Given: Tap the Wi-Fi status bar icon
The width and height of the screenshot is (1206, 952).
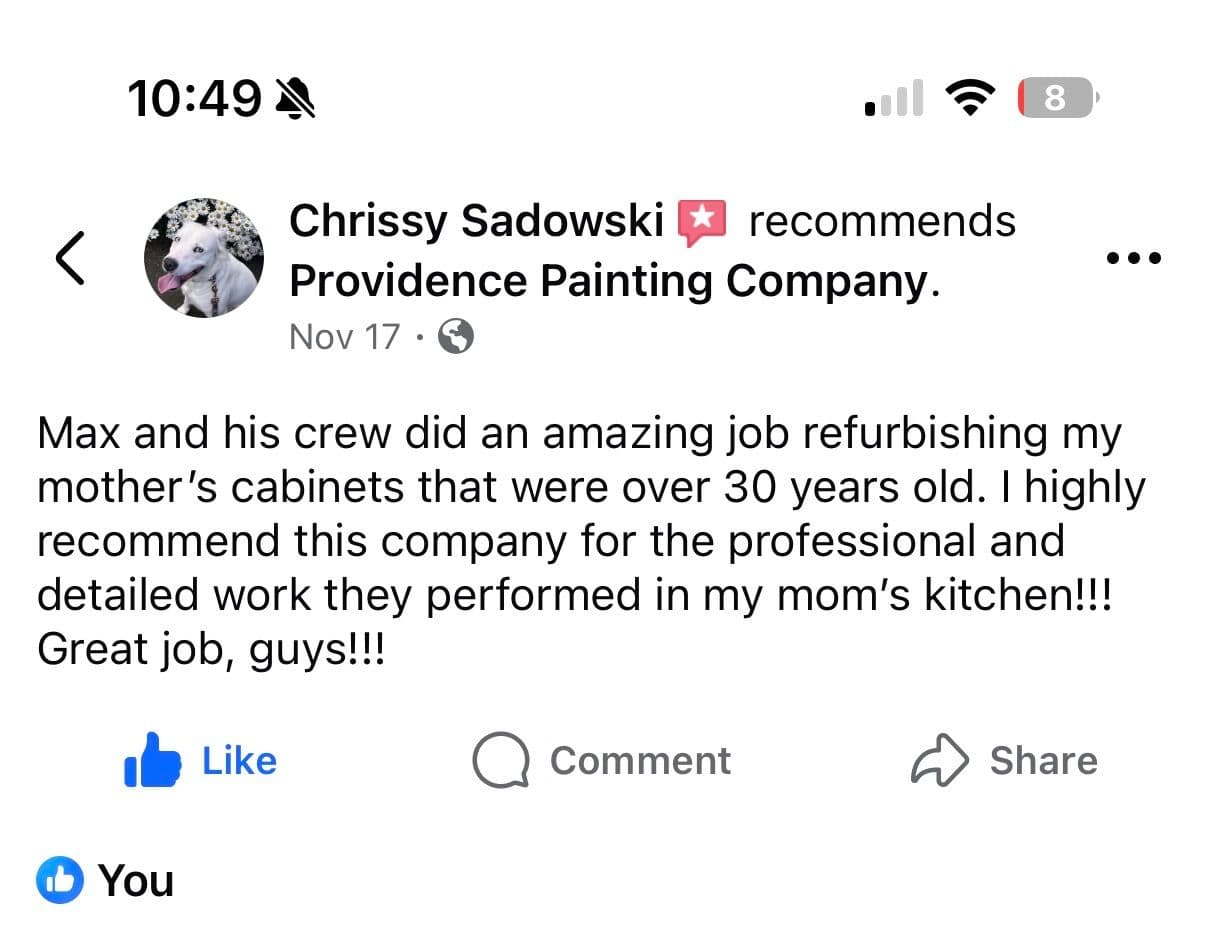Looking at the screenshot, I should pos(968,98).
